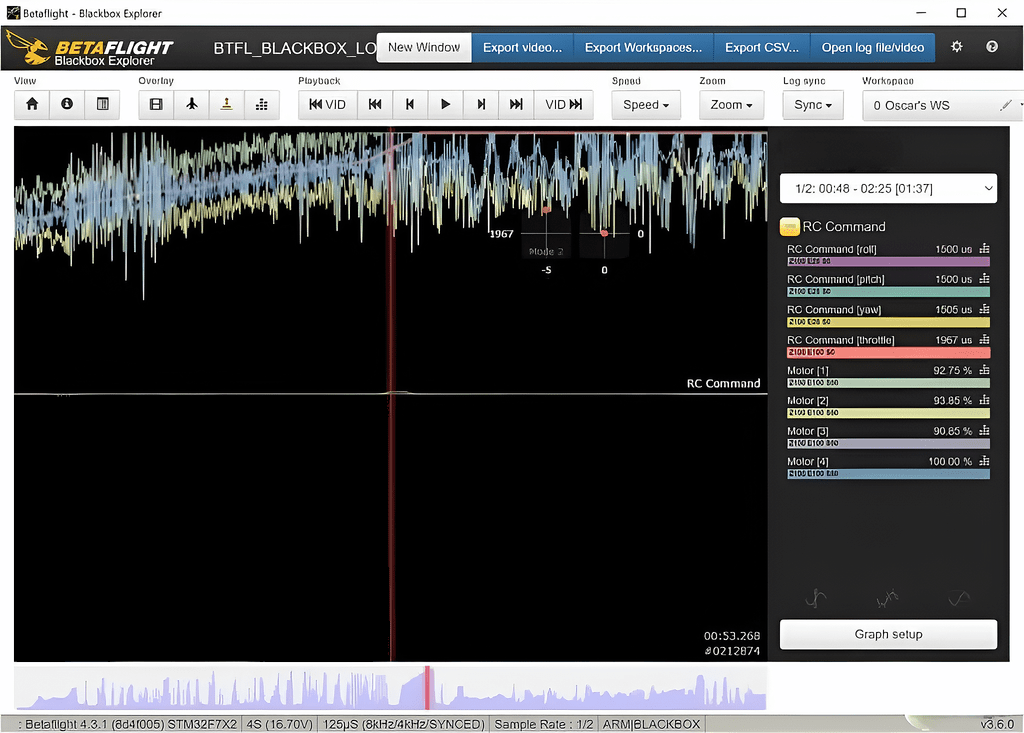
Task: Click Export Workspaces button
Action: [x=643, y=48]
